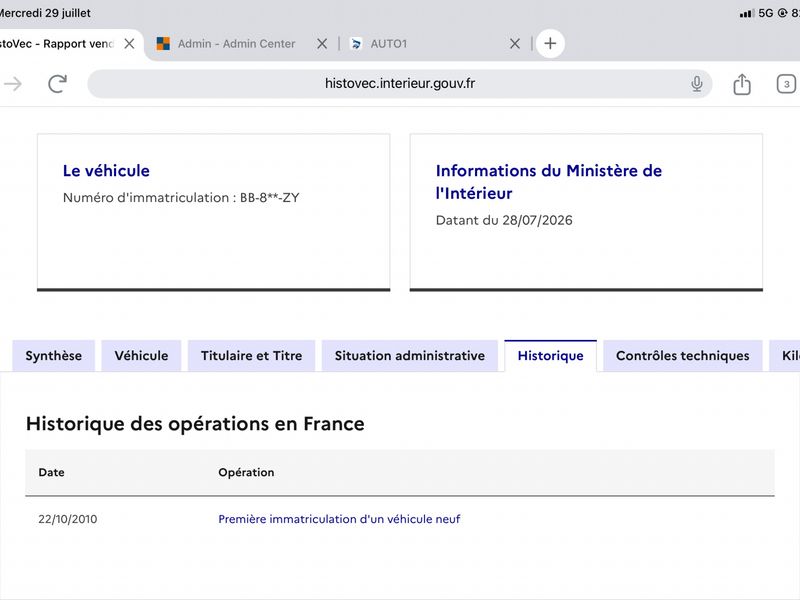Select the Historique tab

click(551, 356)
